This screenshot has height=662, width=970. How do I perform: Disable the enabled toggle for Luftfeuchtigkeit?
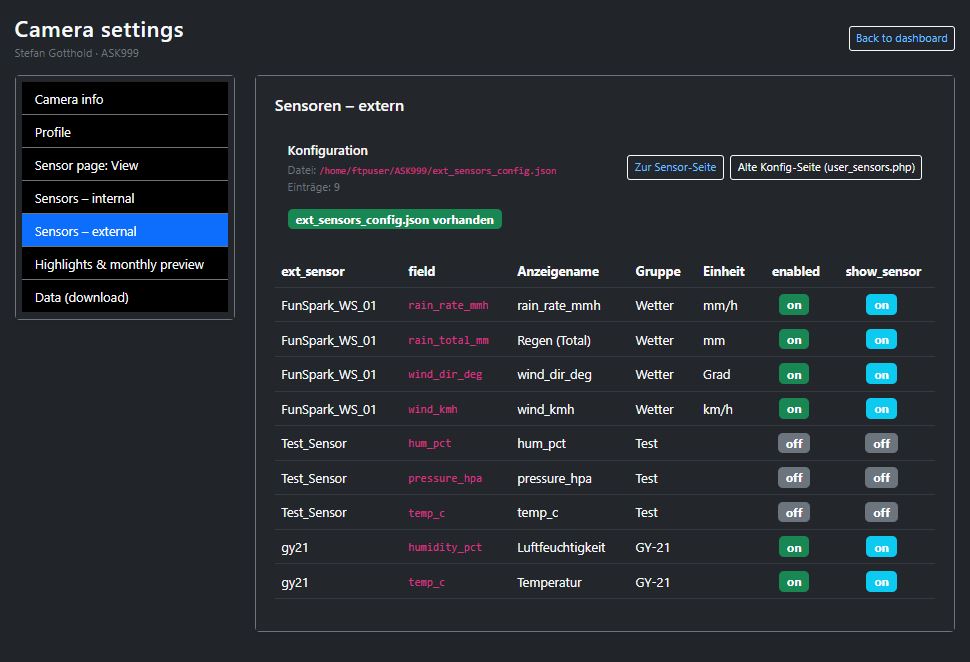tap(793, 547)
